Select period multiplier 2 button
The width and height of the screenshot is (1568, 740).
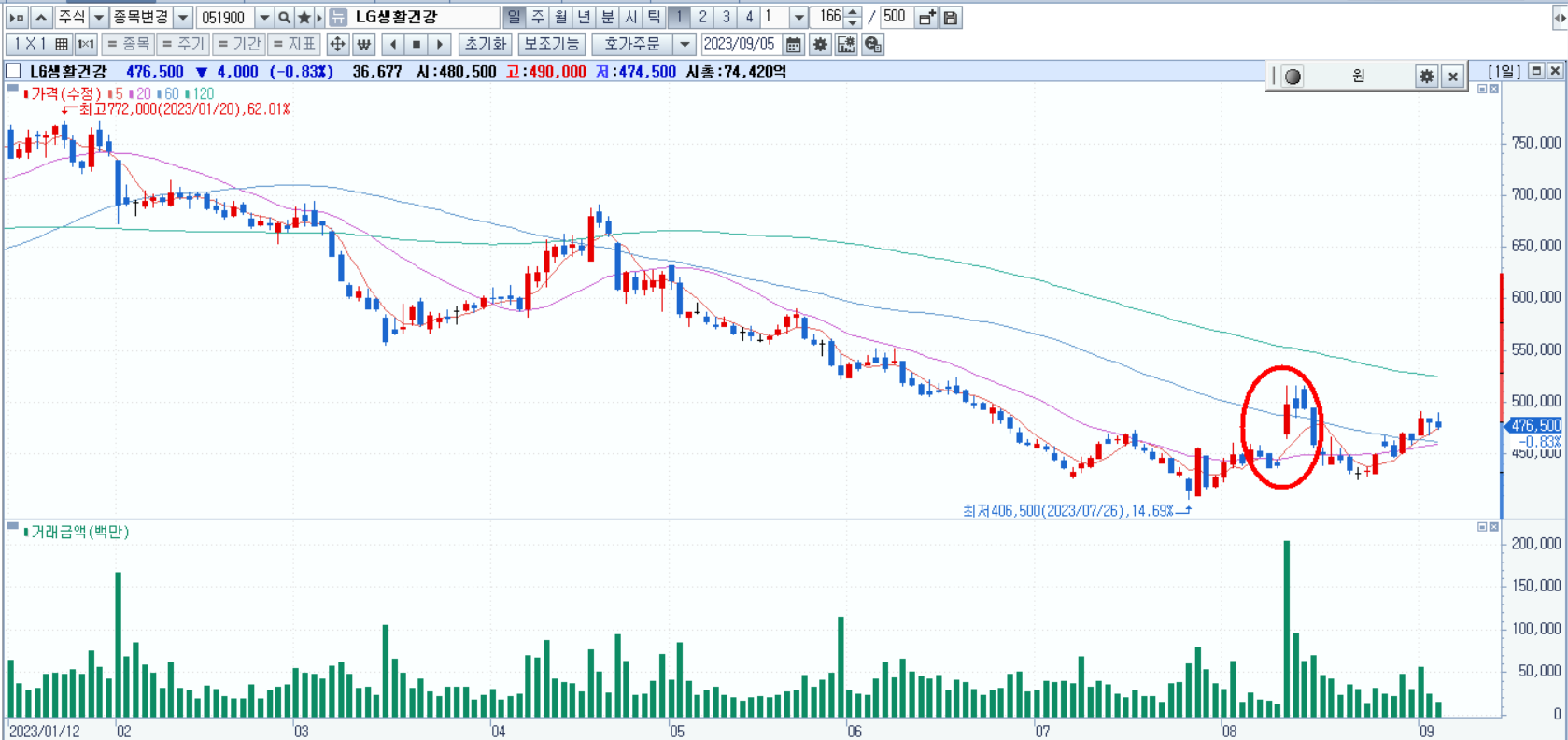pos(702,17)
